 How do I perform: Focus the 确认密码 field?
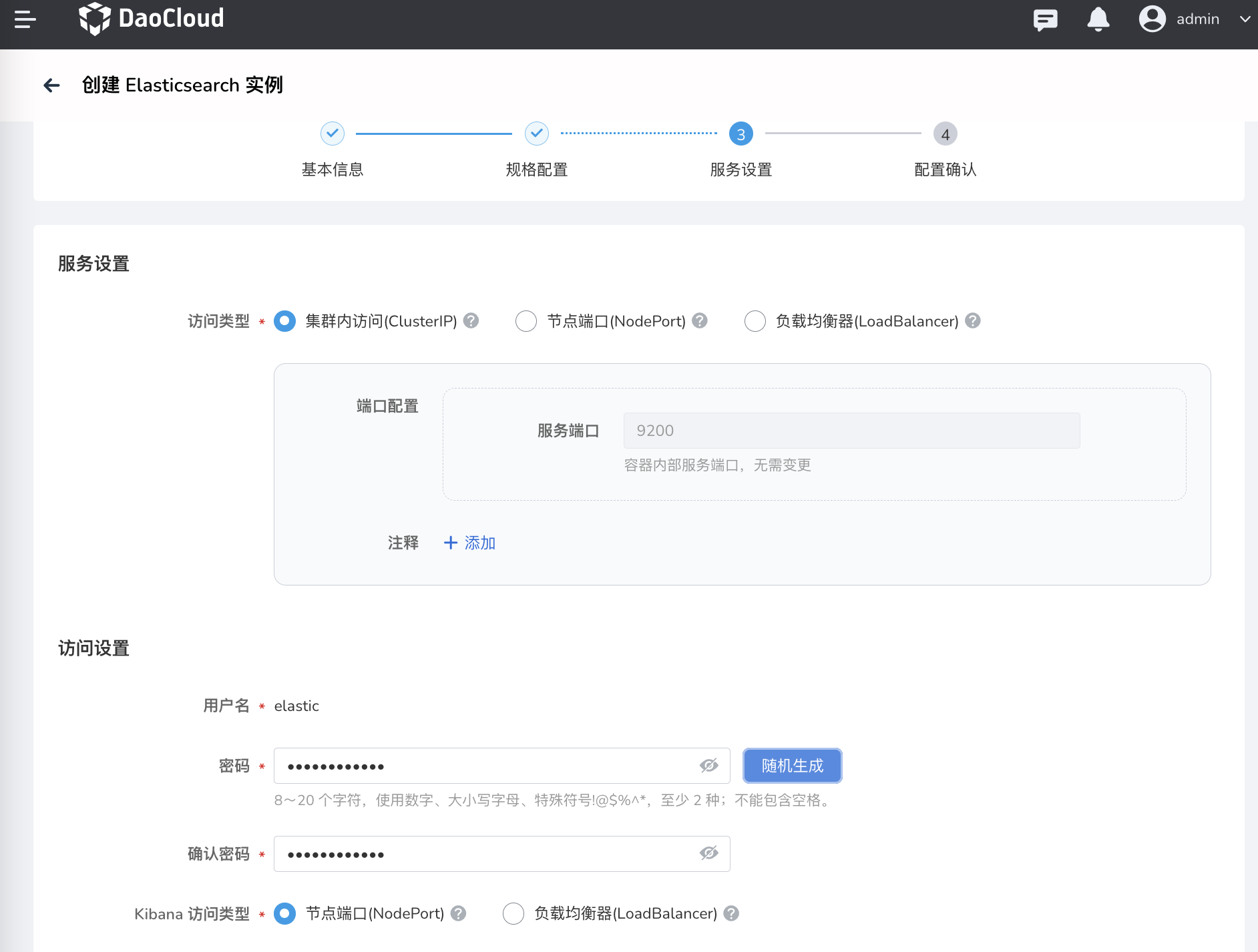point(502,854)
